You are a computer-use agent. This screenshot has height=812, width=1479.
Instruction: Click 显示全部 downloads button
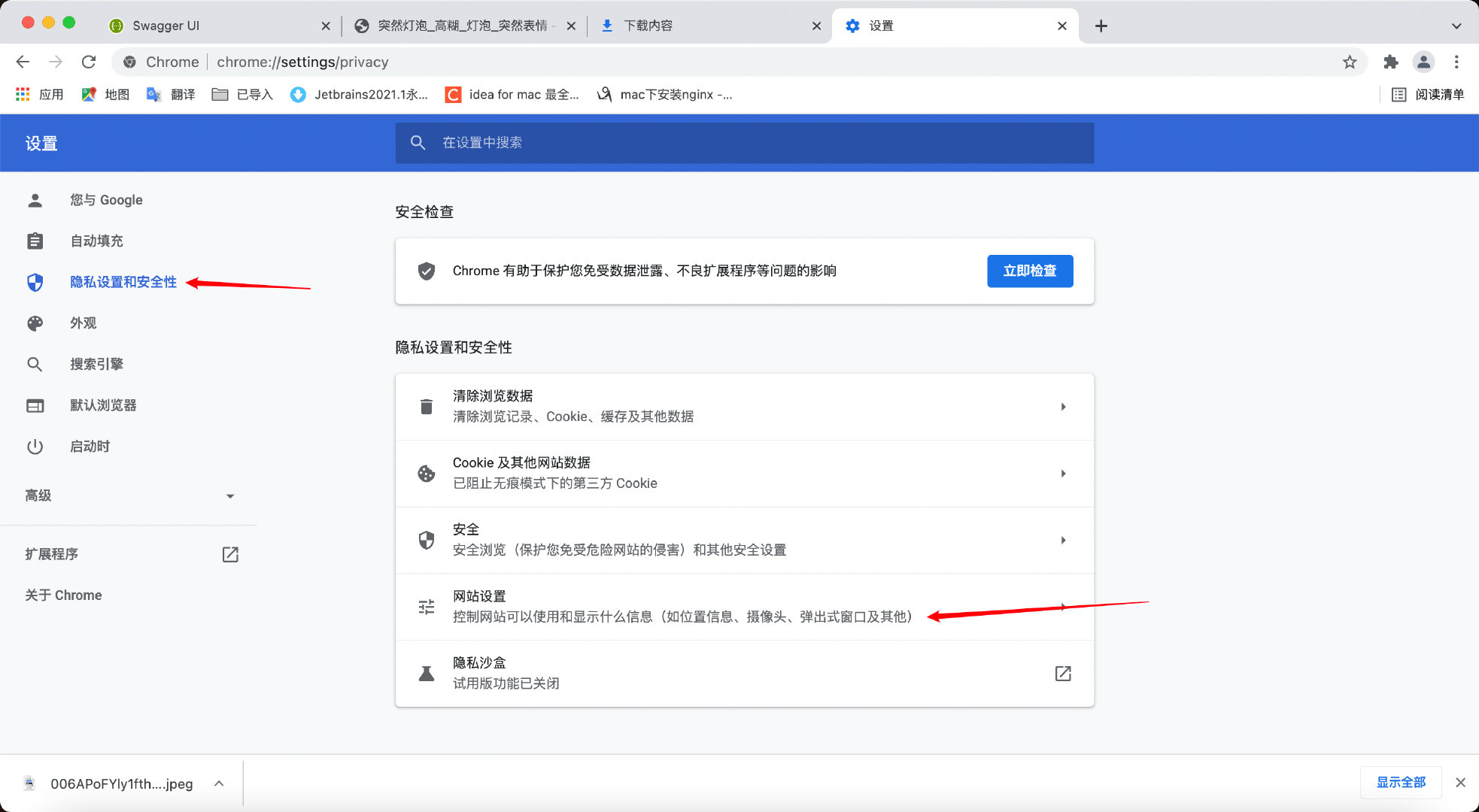pyautogui.click(x=1400, y=783)
